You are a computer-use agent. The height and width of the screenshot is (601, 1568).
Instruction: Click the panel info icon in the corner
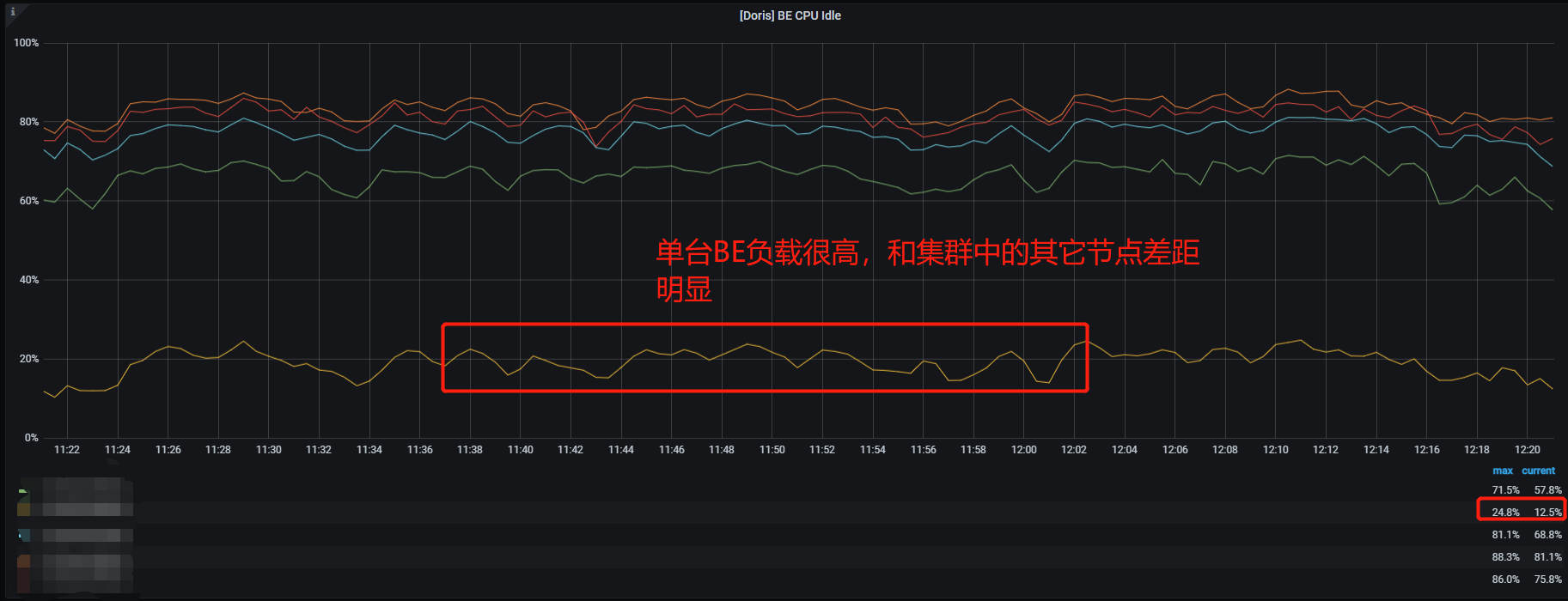click(12, 11)
